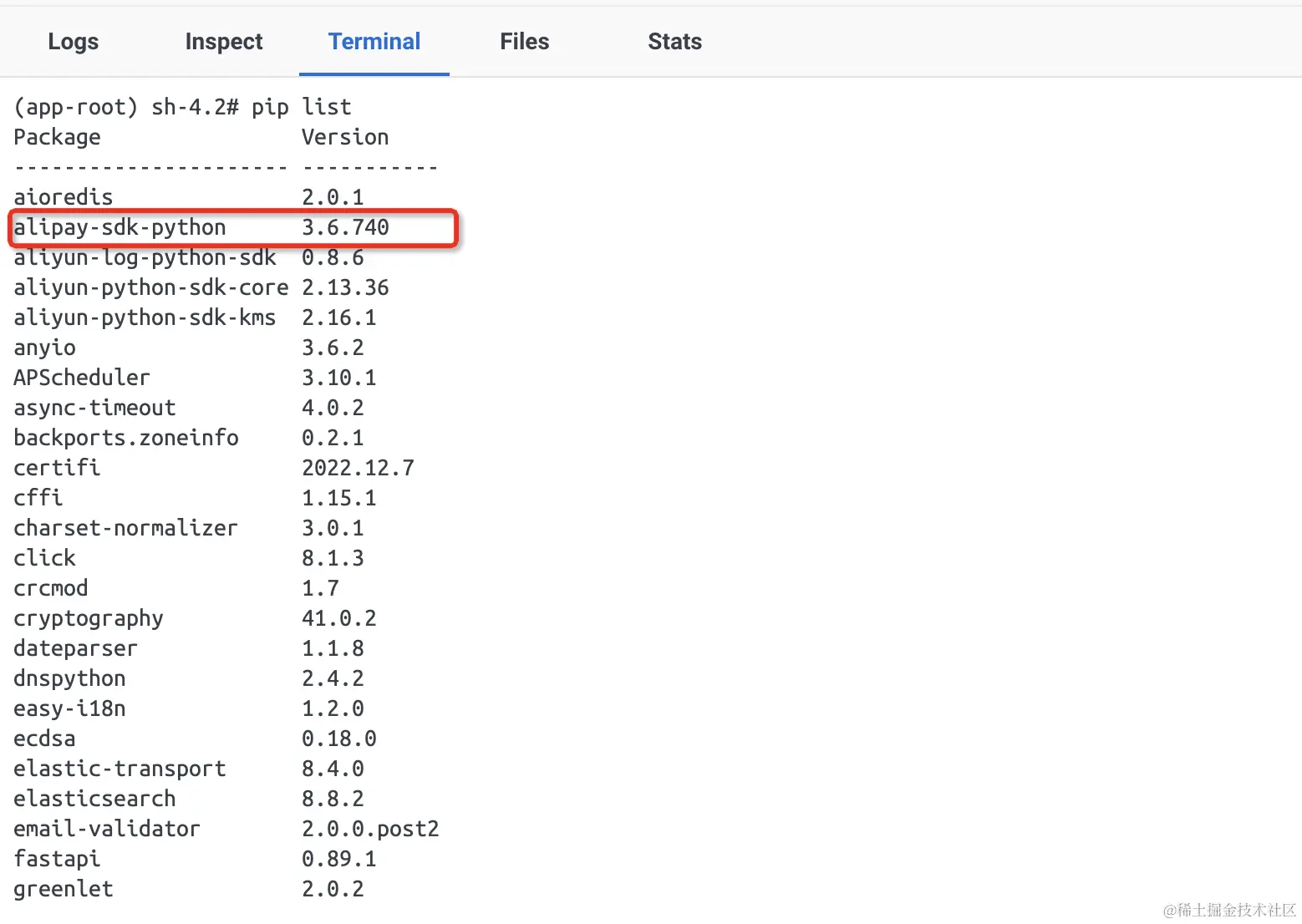1302x924 pixels.
Task: Click the 'anyio' package name
Action: click(44, 348)
